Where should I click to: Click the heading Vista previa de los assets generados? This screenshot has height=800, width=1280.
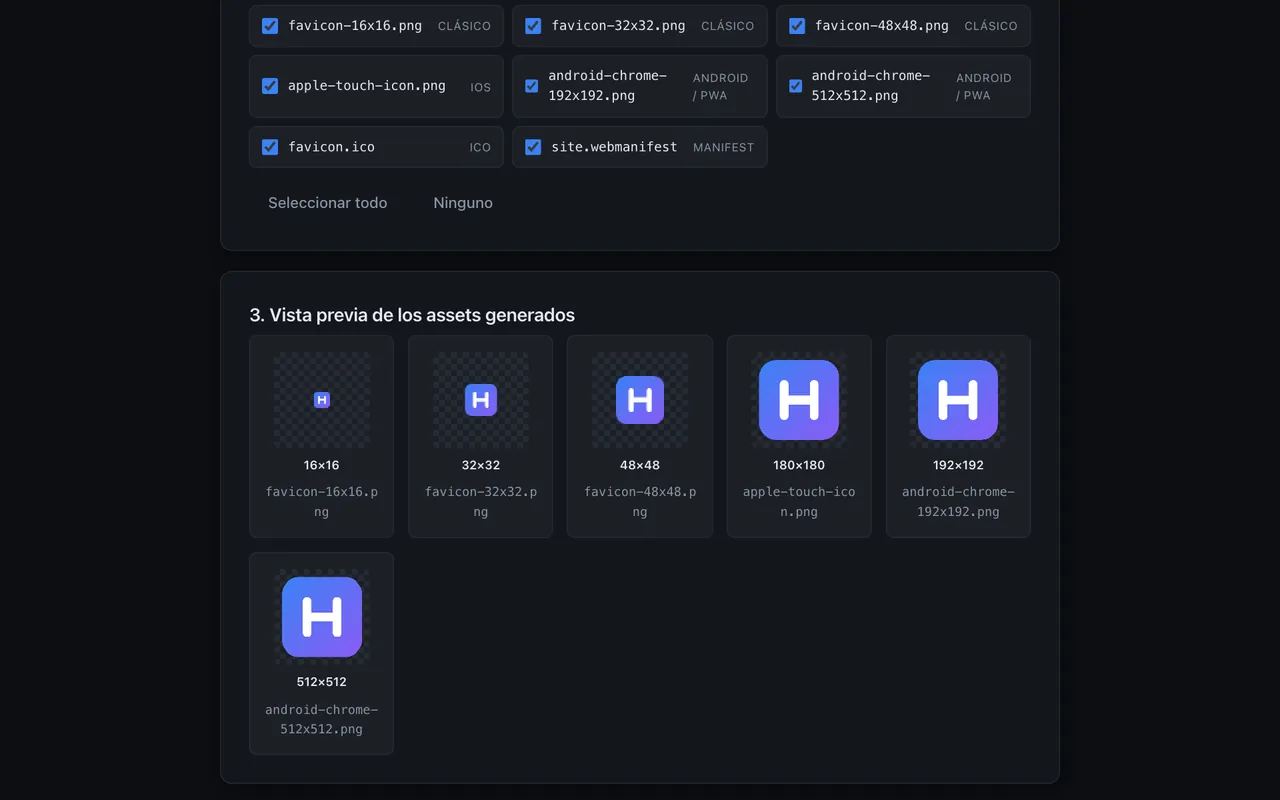pos(412,315)
